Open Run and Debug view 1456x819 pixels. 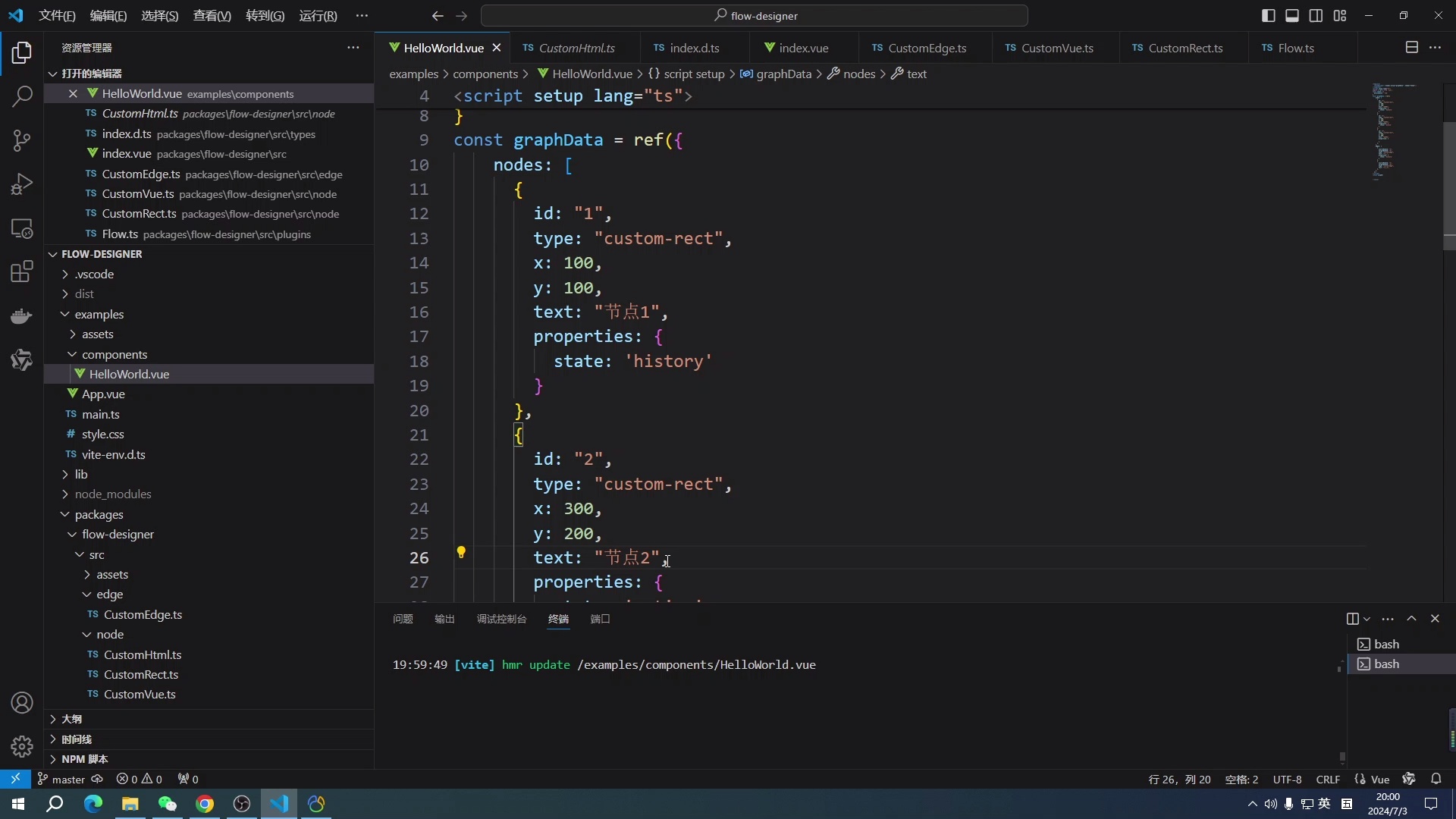click(22, 184)
